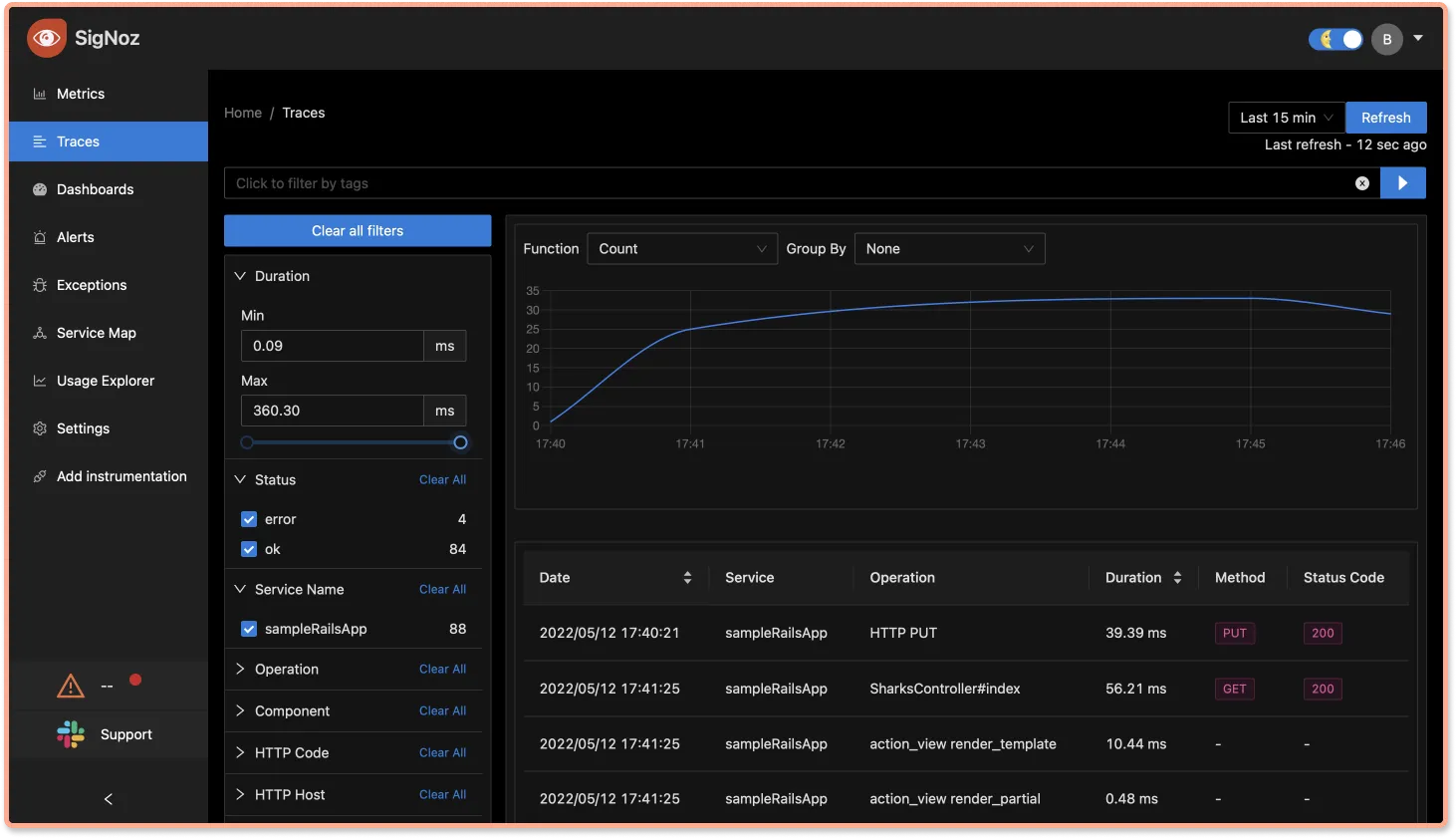Click the Clear all filters button

[358, 231]
